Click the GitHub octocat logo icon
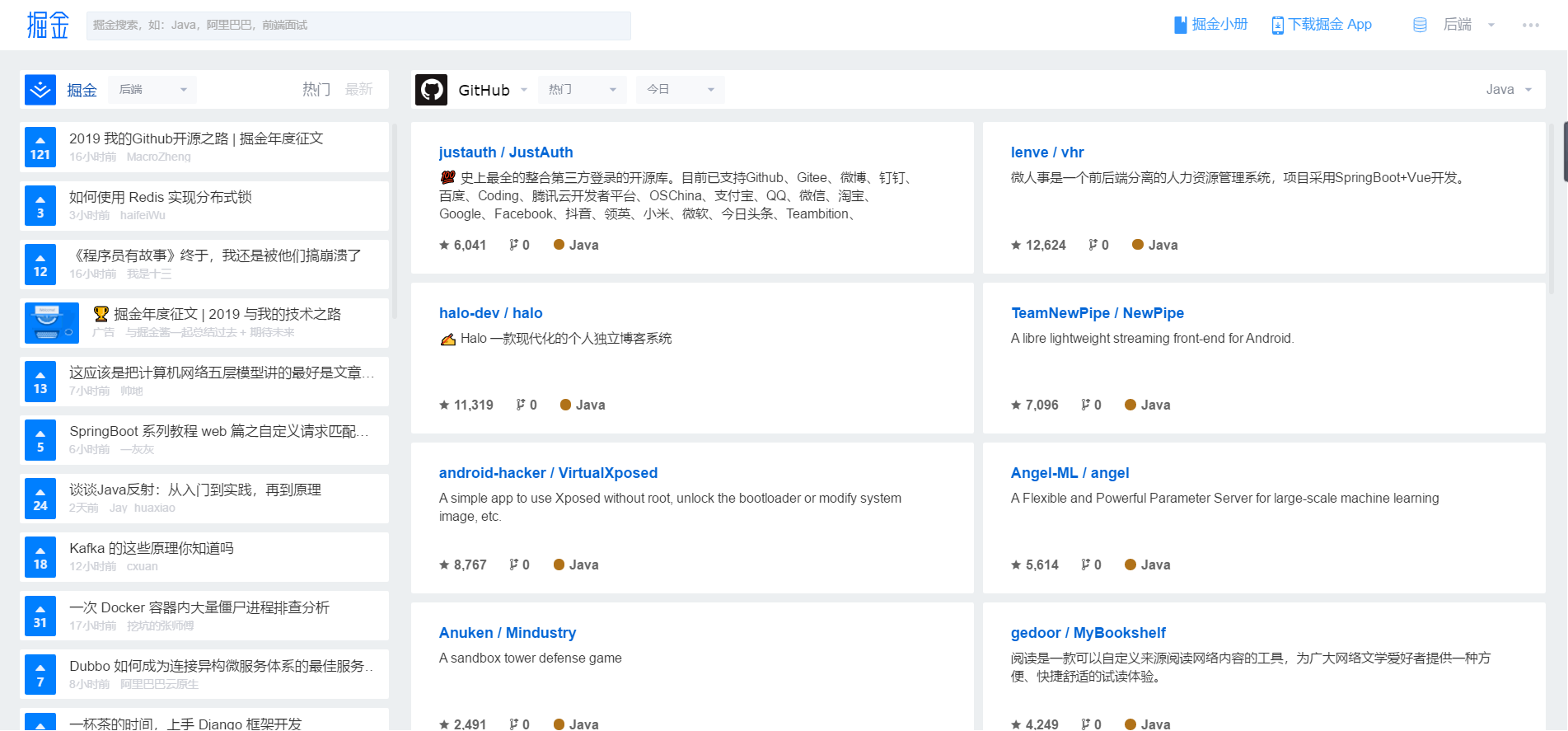 click(x=432, y=90)
